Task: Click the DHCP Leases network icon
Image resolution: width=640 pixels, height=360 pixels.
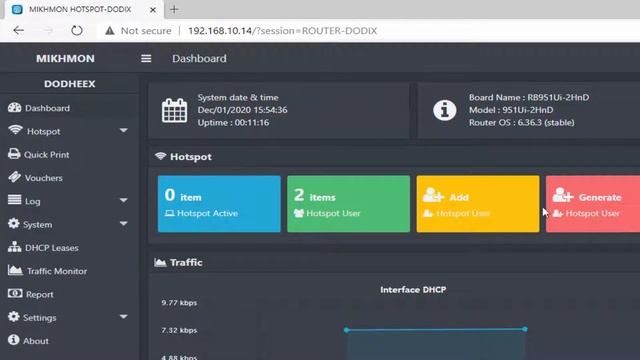Action: 14,247
